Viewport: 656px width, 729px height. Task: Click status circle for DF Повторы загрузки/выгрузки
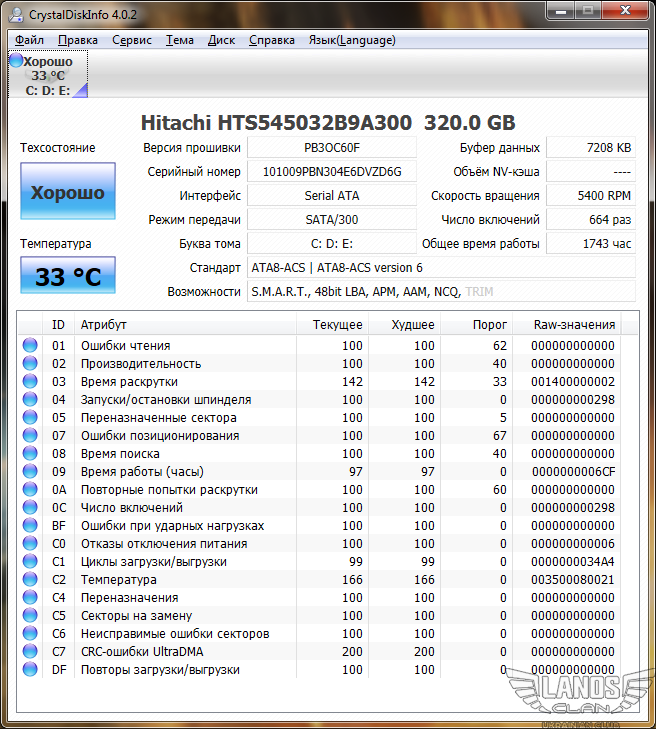[30, 669]
